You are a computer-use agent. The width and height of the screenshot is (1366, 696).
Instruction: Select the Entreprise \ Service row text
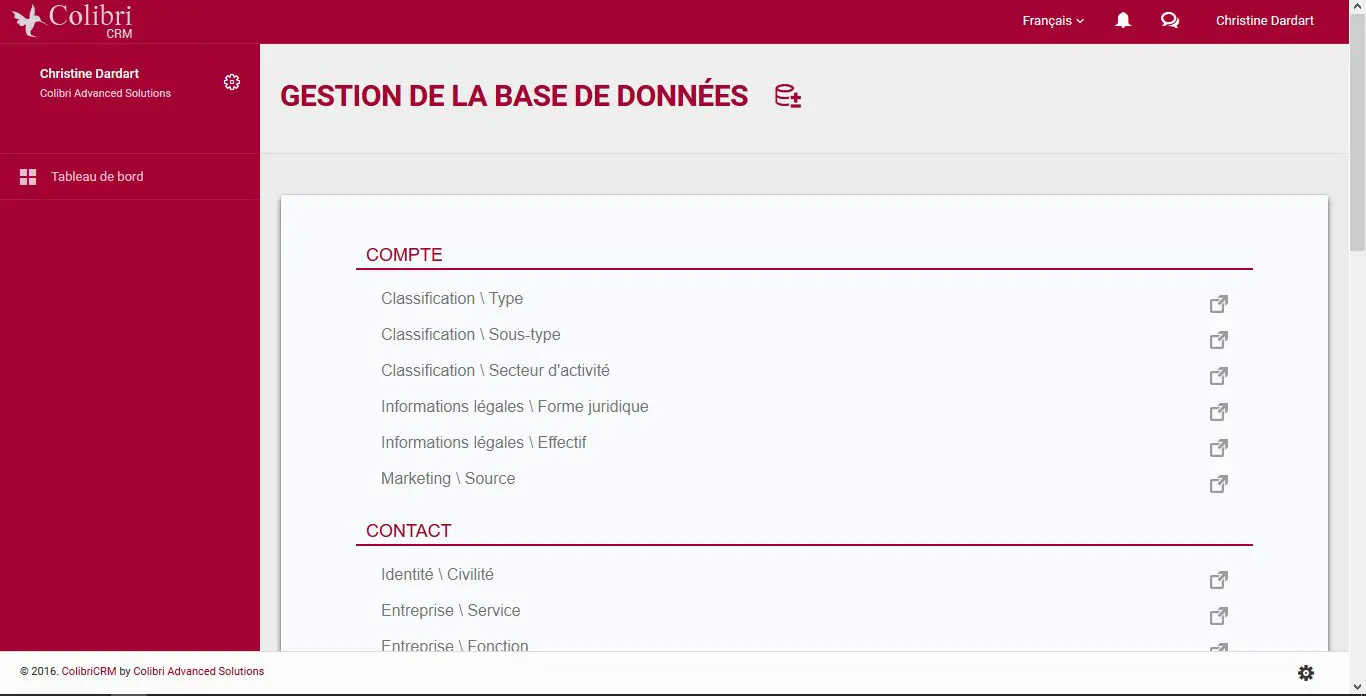click(x=451, y=611)
